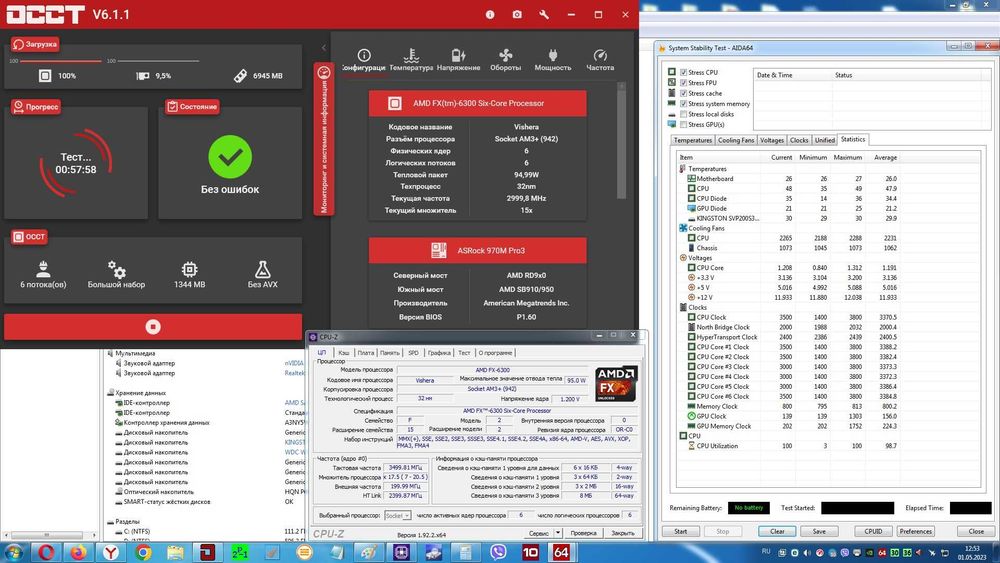Open CPU-Z Сервис dropdown arrow
This screenshot has height=563, width=1000.
click(x=558, y=533)
